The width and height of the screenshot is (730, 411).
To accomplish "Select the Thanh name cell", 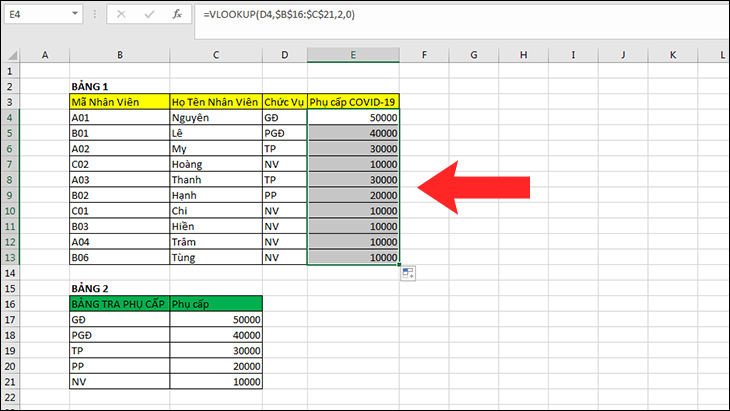I will (x=216, y=180).
